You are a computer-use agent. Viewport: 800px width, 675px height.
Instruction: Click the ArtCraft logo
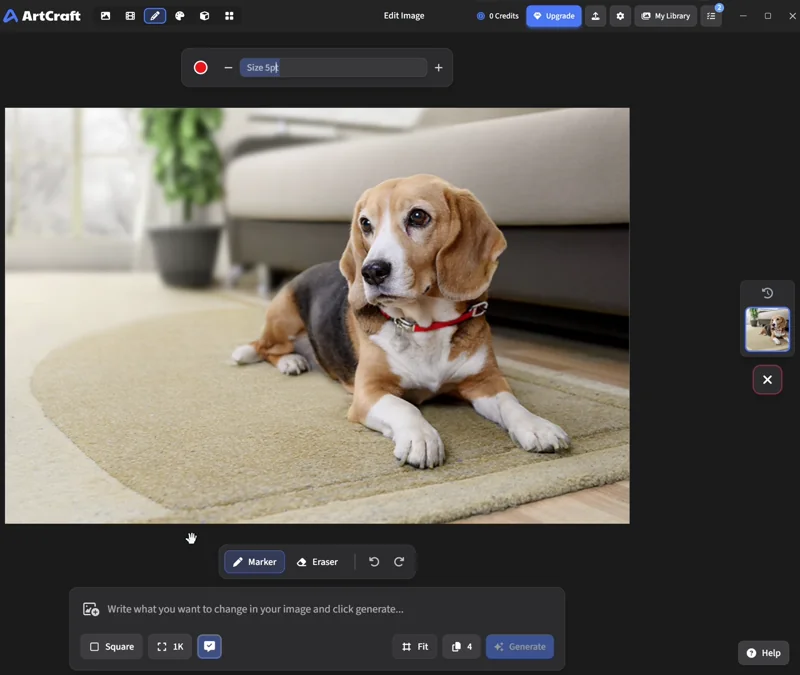tap(42, 16)
